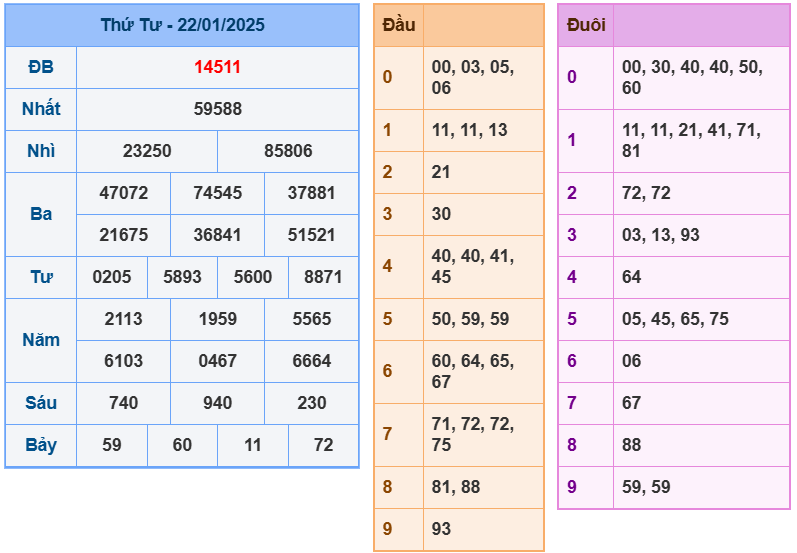Select second prize number 23250
The image size is (797, 553).
[147, 151]
